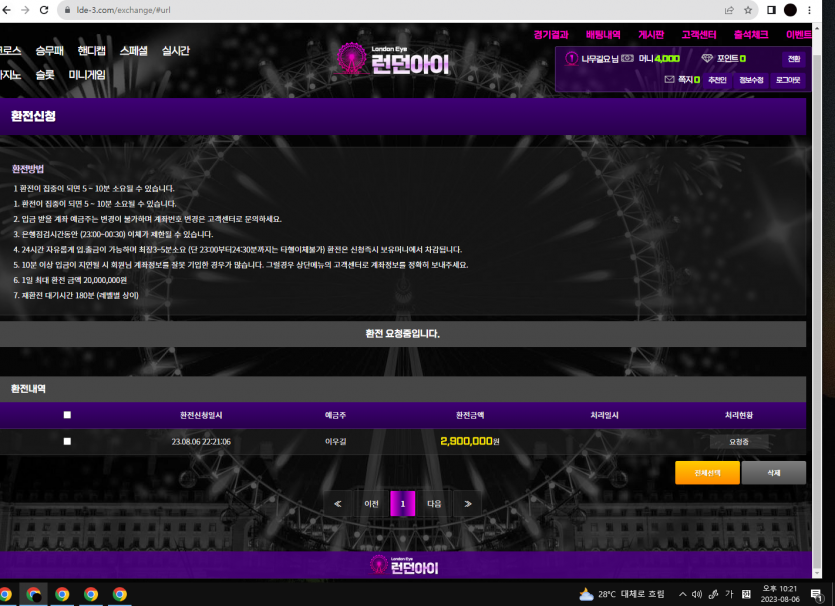
Task: Click the diamond points icon
Action: click(x=707, y=59)
